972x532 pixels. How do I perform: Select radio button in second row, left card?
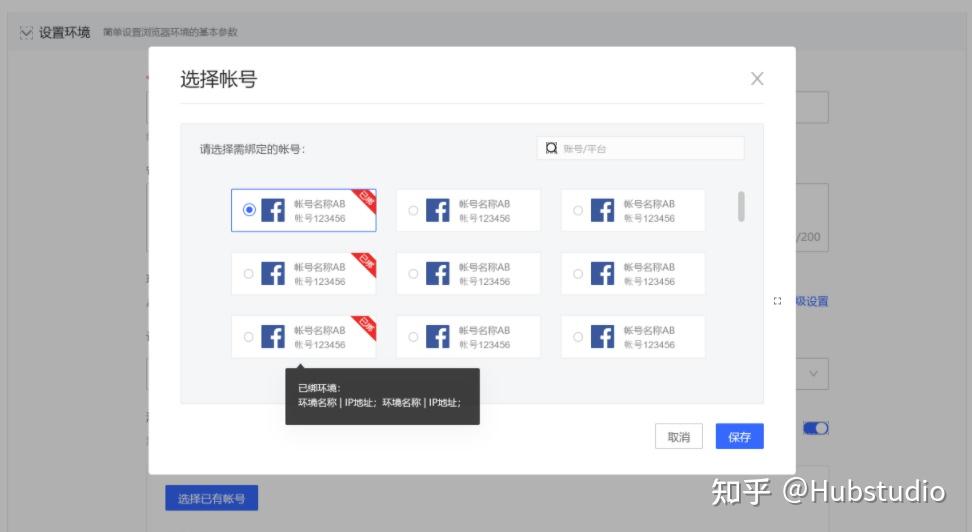249,273
